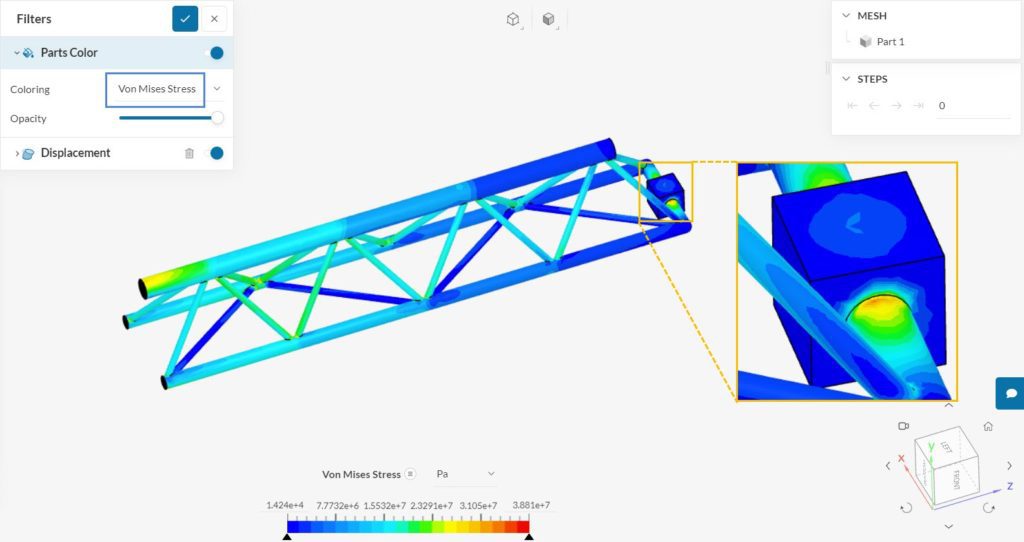Reset view with the home icon
The image size is (1024, 542).
(x=988, y=426)
